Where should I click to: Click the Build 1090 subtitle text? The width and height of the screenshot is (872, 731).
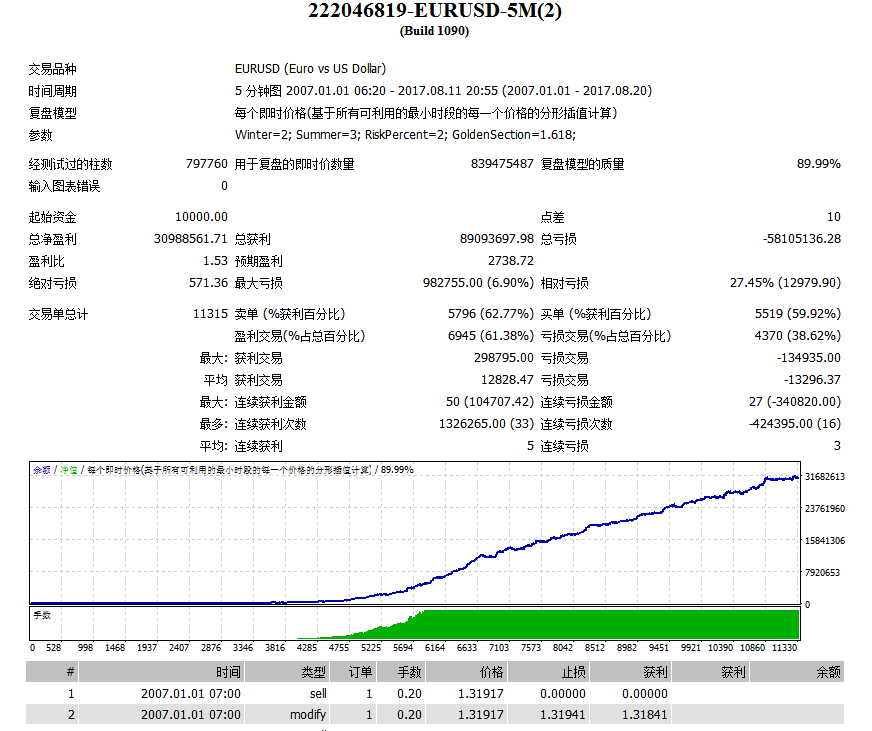[x=434, y=31]
